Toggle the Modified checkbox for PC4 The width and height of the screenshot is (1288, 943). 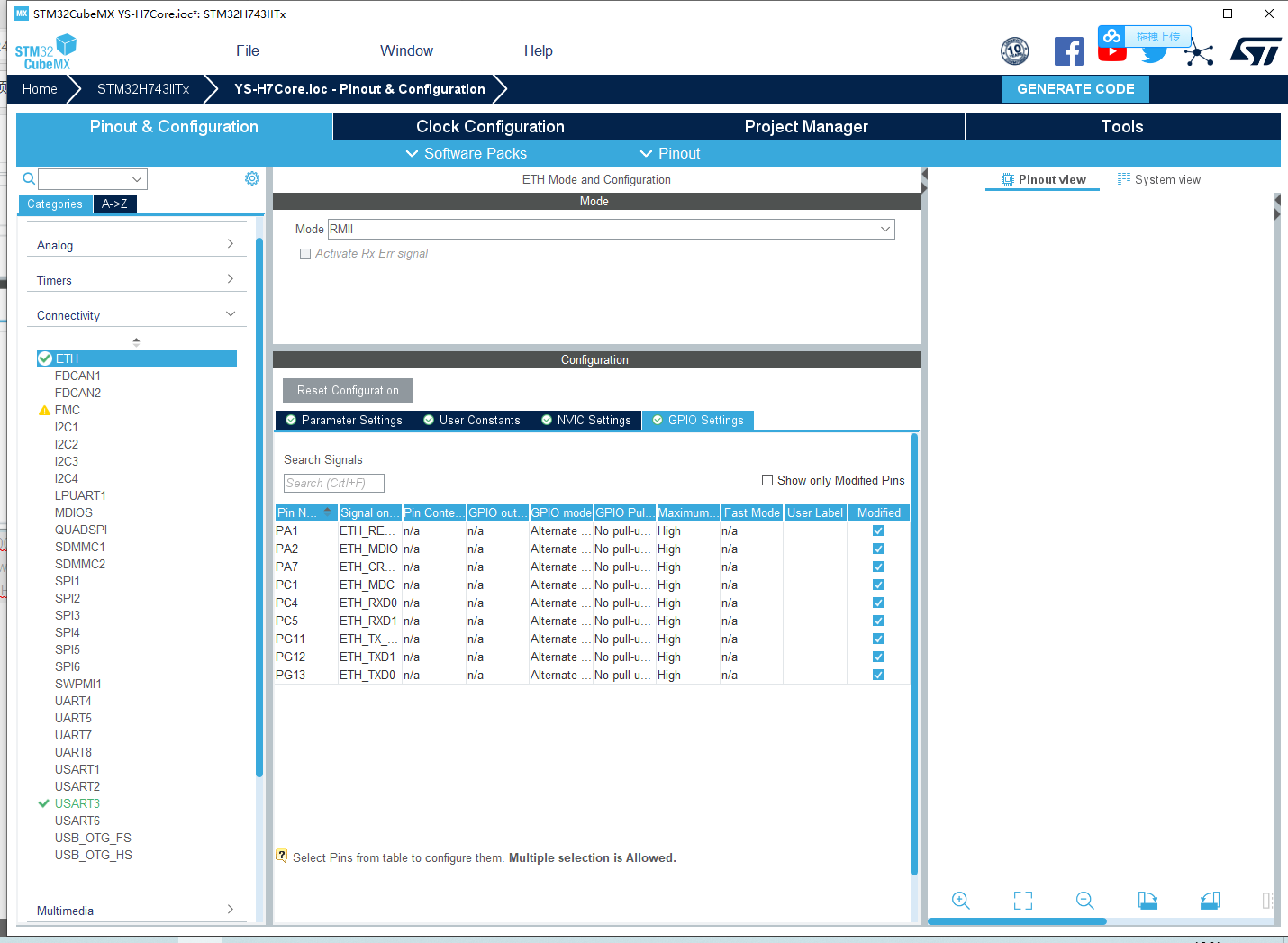(878, 603)
